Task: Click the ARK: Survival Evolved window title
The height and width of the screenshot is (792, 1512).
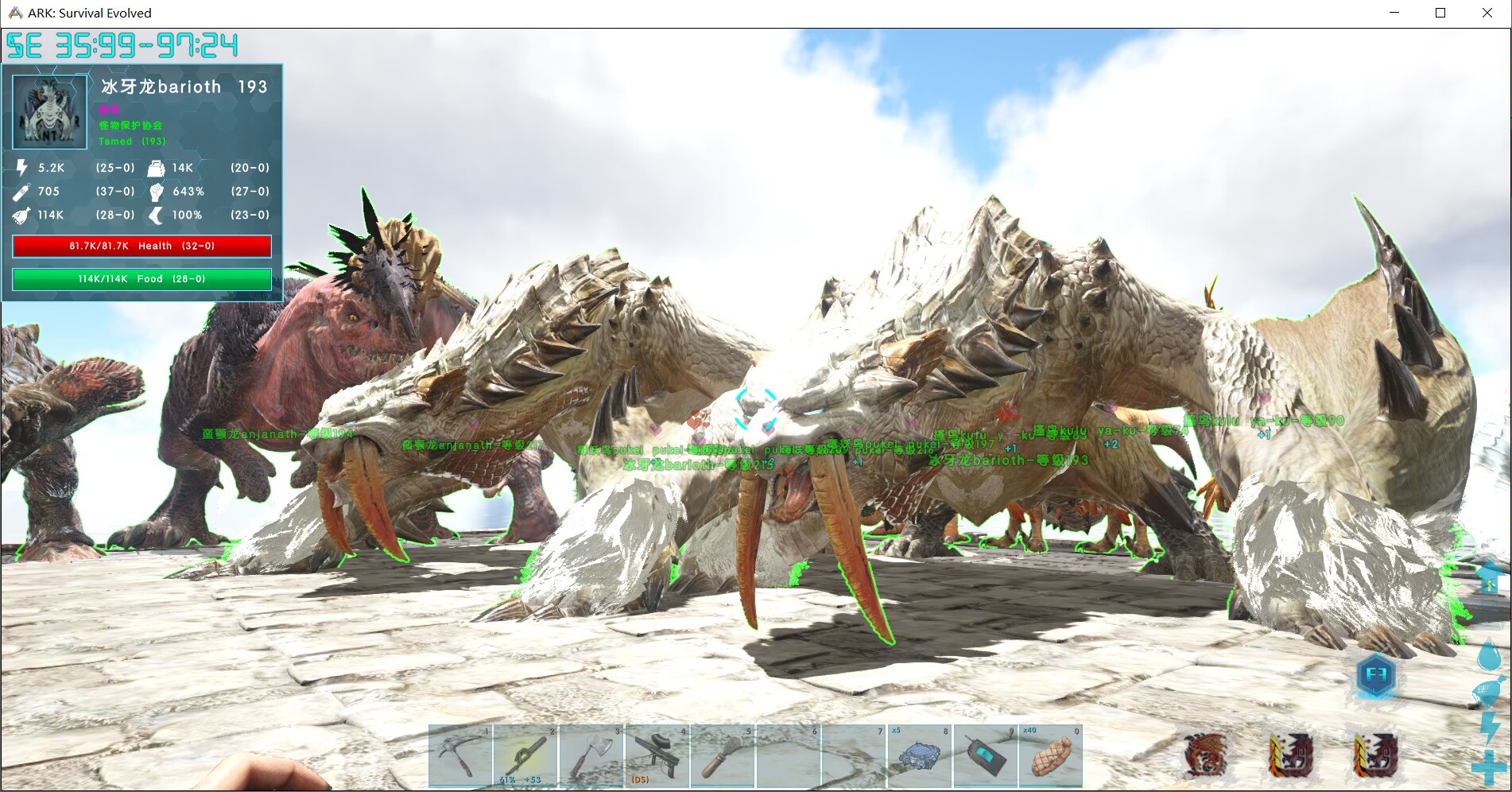Action: click(x=89, y=13)
